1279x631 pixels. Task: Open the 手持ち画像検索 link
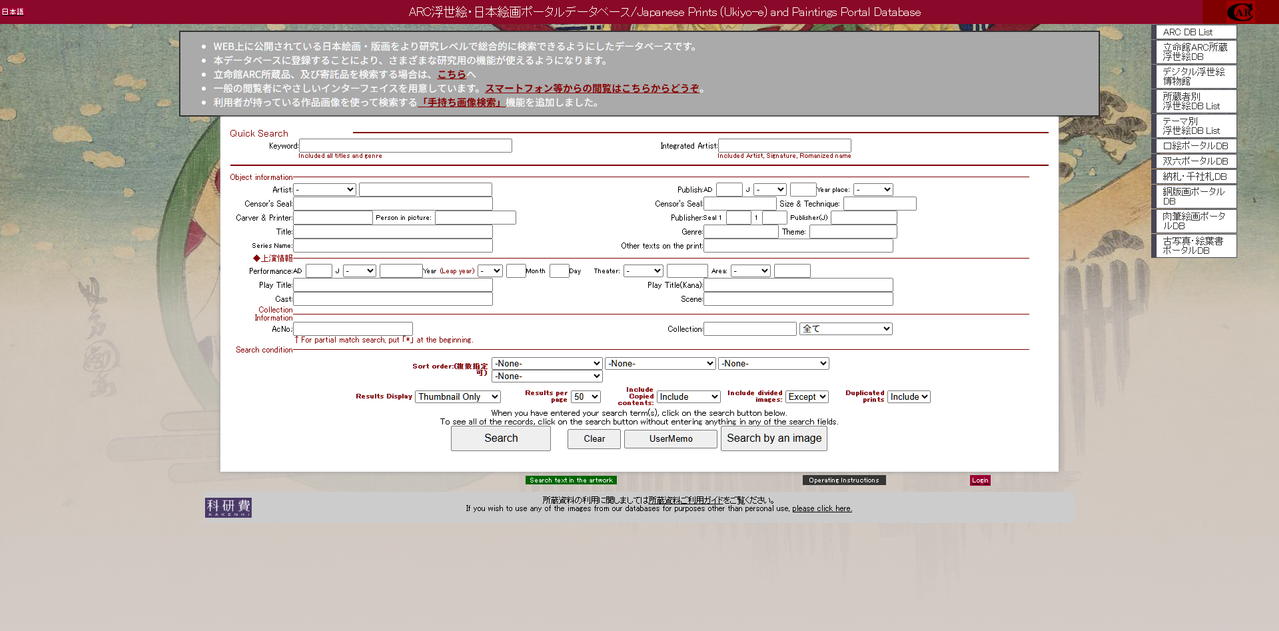coord(461,102)
